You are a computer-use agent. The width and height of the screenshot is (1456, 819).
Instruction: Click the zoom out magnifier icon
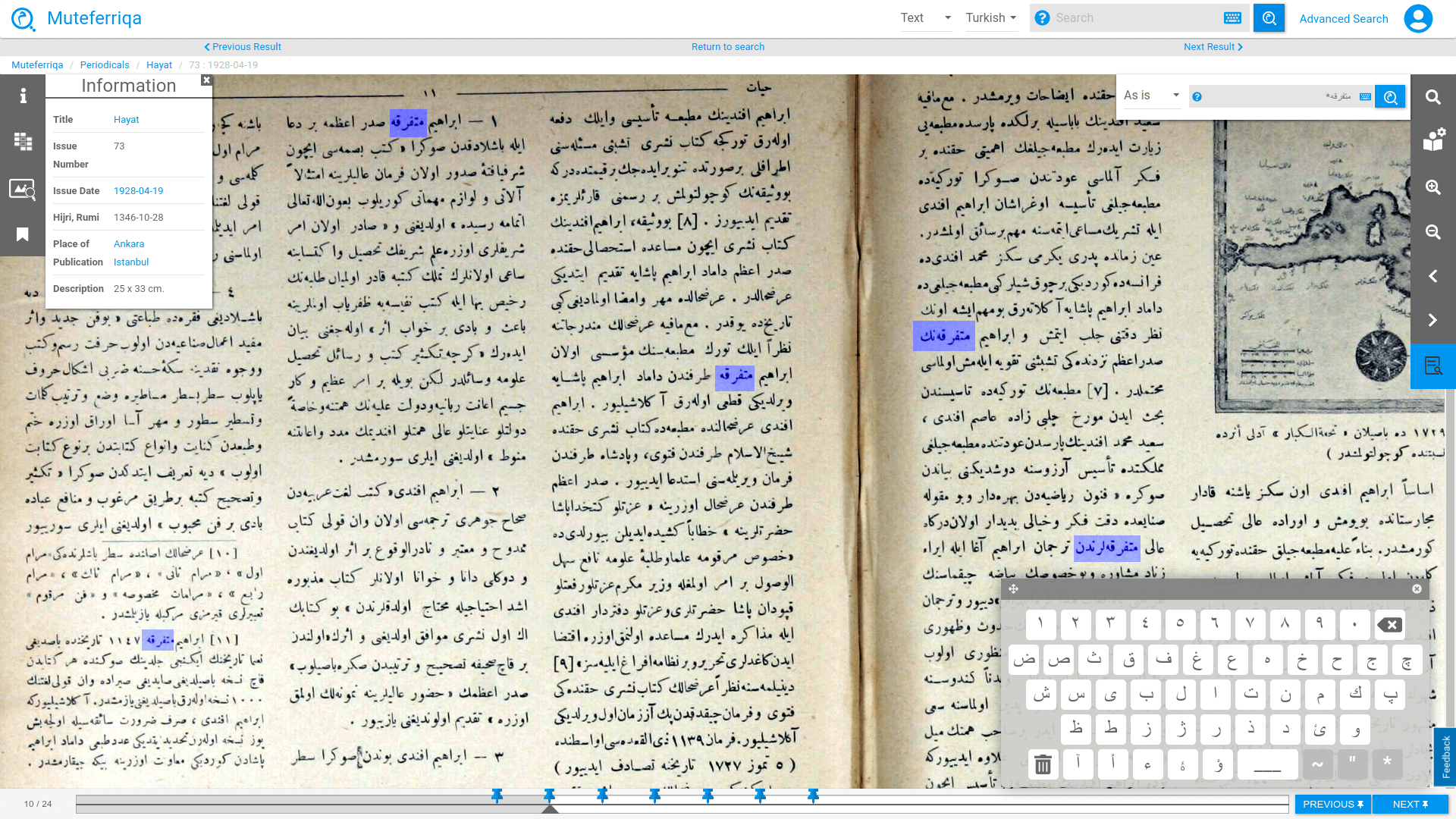click(1432, 232)
